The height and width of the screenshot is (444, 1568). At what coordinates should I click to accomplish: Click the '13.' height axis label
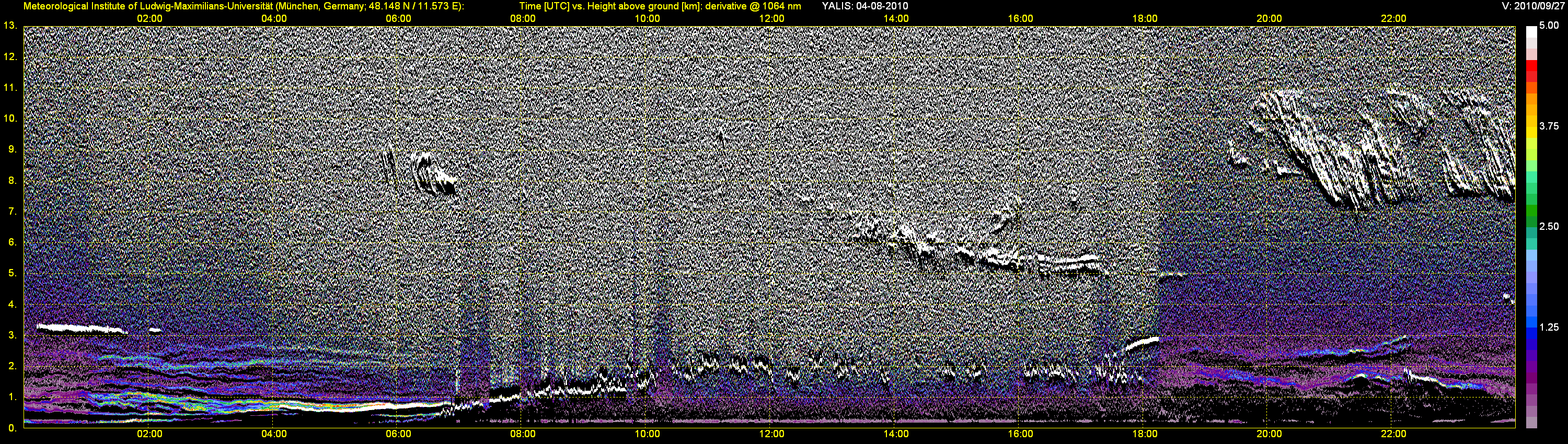pos(10,26)
